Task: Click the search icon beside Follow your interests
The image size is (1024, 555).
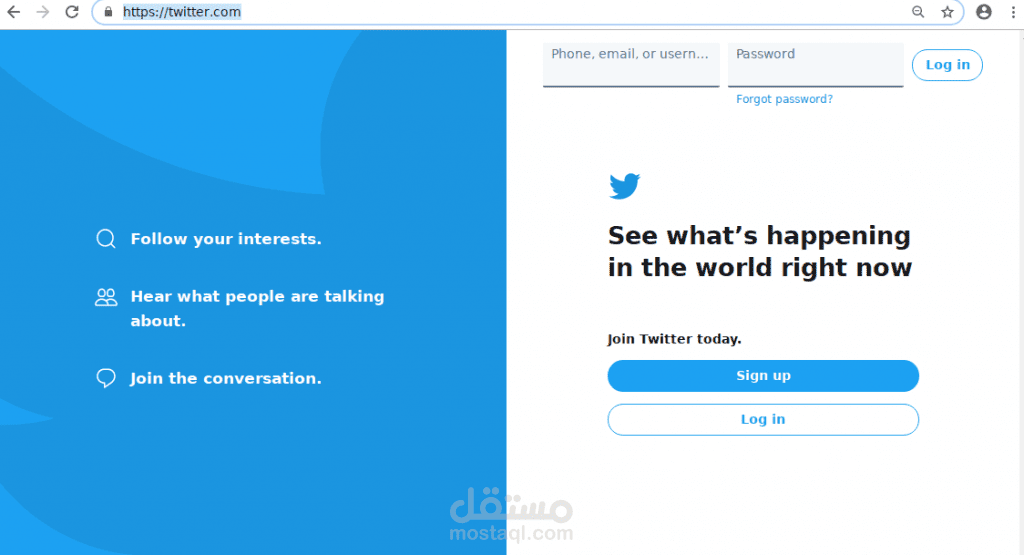Action: click(106, 239)
